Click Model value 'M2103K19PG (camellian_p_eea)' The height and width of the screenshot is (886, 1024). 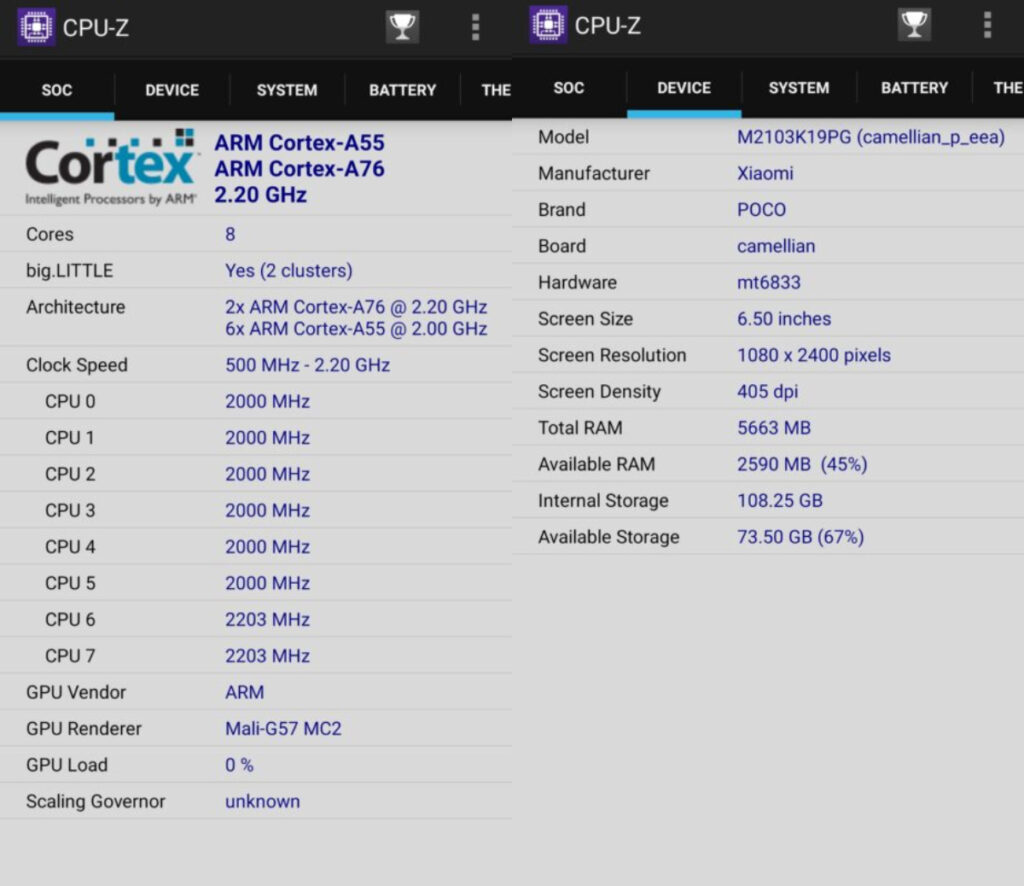coord(871,137)
